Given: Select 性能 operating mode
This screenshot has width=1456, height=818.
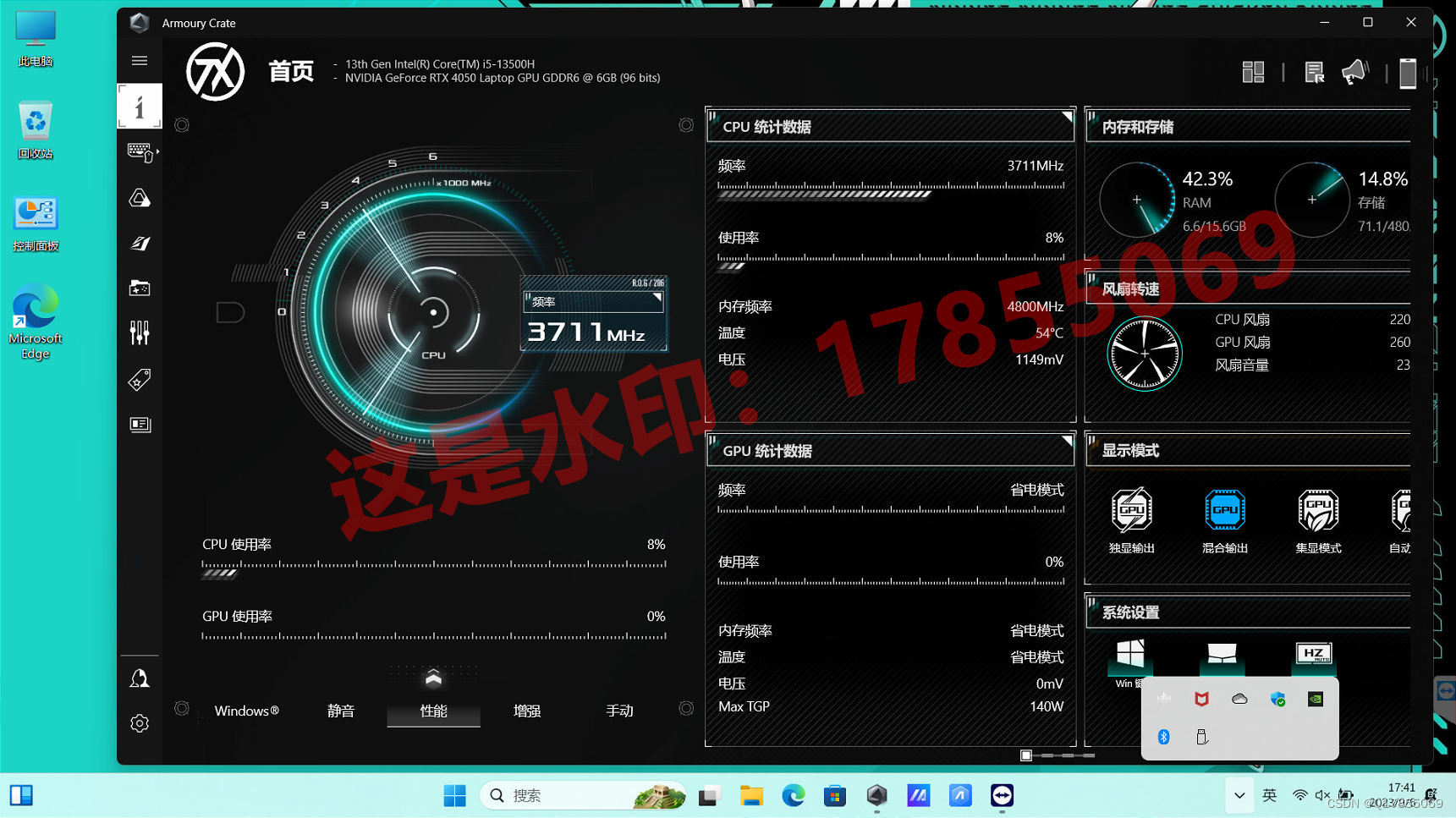Looking at the screenshot, I should (433, 711).
